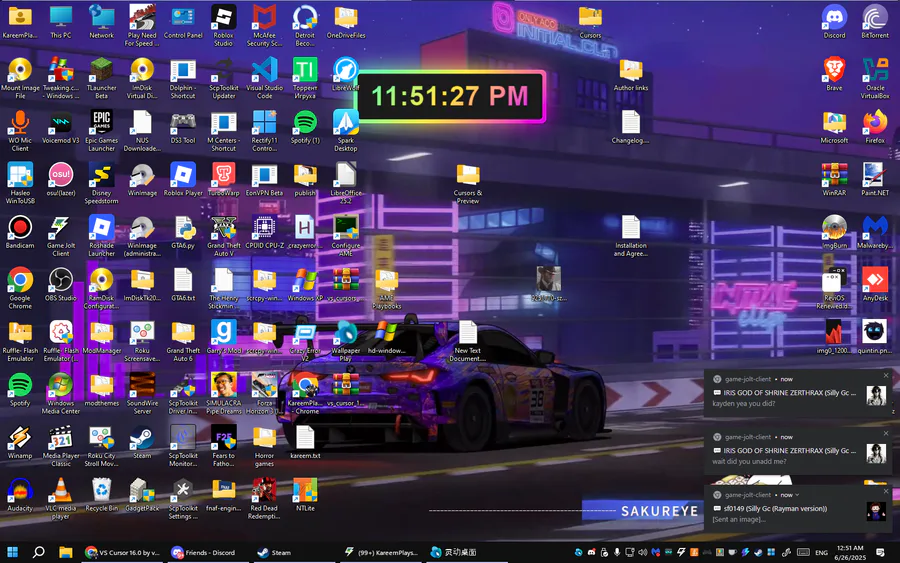Image resolution: width=900 pixels, height=563 pixels.
Task: Select the Grand Theft Auto V icon
Action: (223, 236)
